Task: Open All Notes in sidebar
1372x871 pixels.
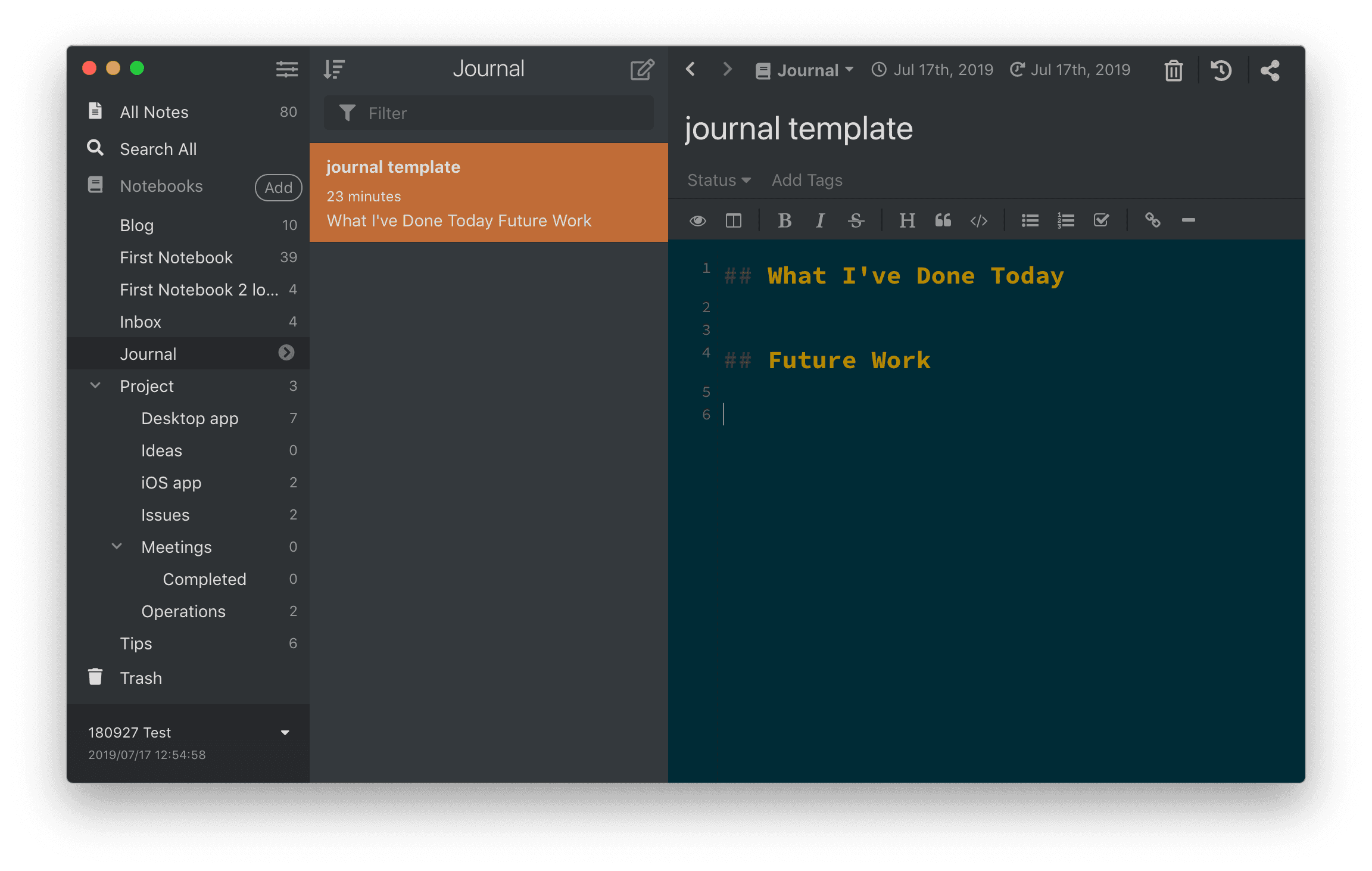Action: pyautogui.click(x=154, y=112)
